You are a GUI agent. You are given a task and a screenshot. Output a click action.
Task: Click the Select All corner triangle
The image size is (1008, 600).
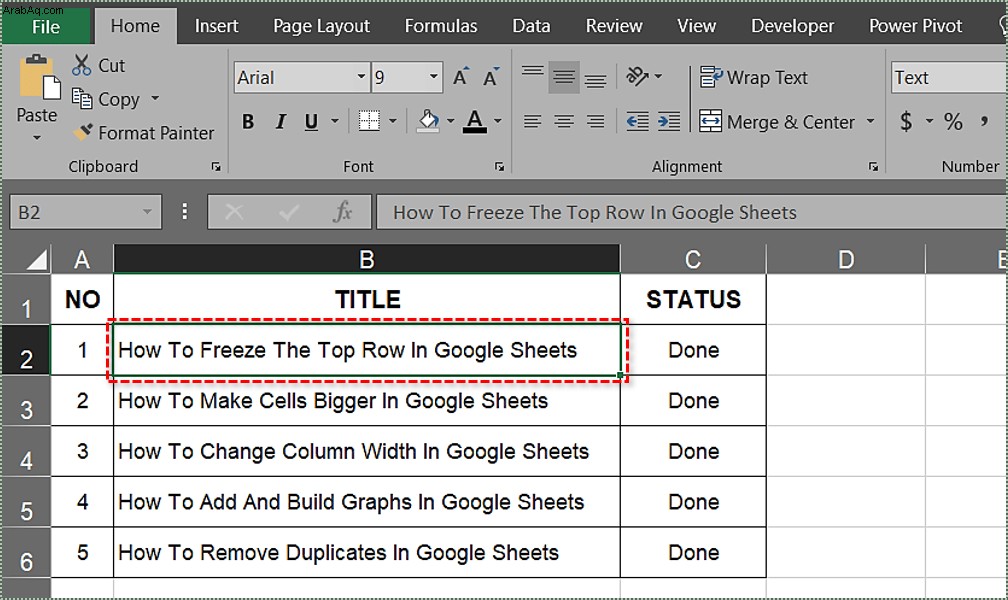pyautogui.click(x=36, y=259)
